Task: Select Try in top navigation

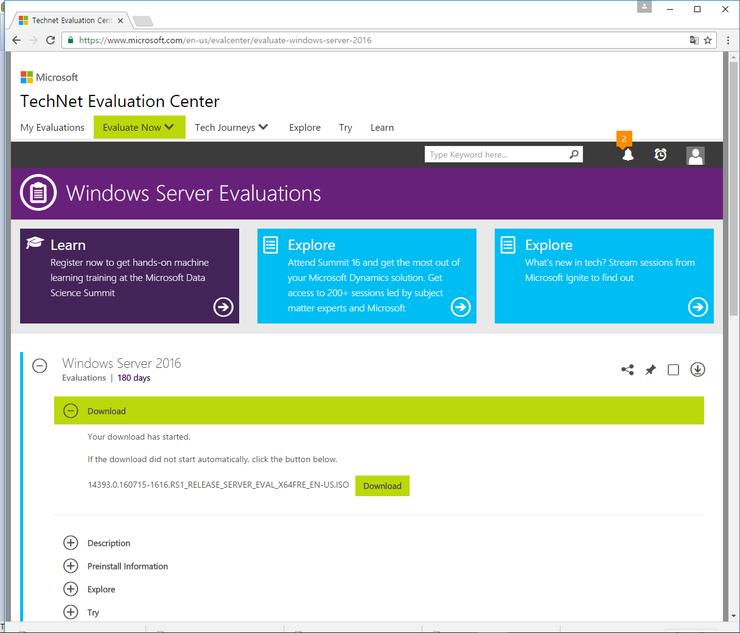Action: click(345, 127)
